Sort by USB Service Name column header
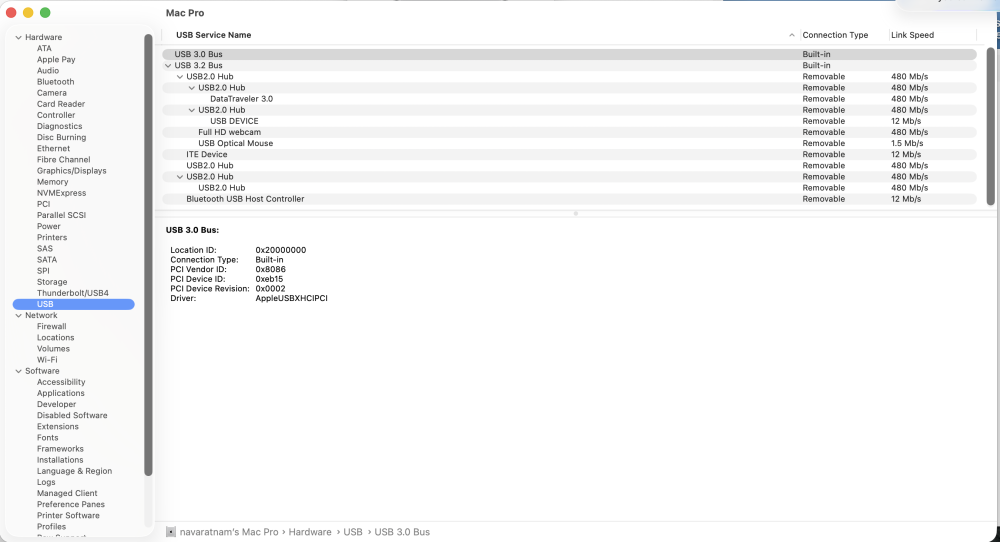This screenshot has width=1000, height=542. point(214,35)
